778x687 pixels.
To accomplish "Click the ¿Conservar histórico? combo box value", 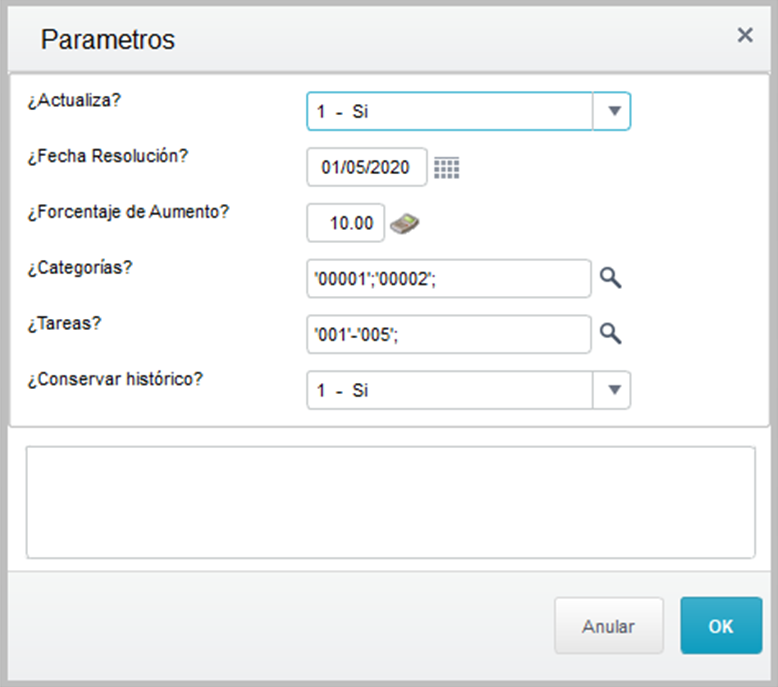I will point(449,390).
